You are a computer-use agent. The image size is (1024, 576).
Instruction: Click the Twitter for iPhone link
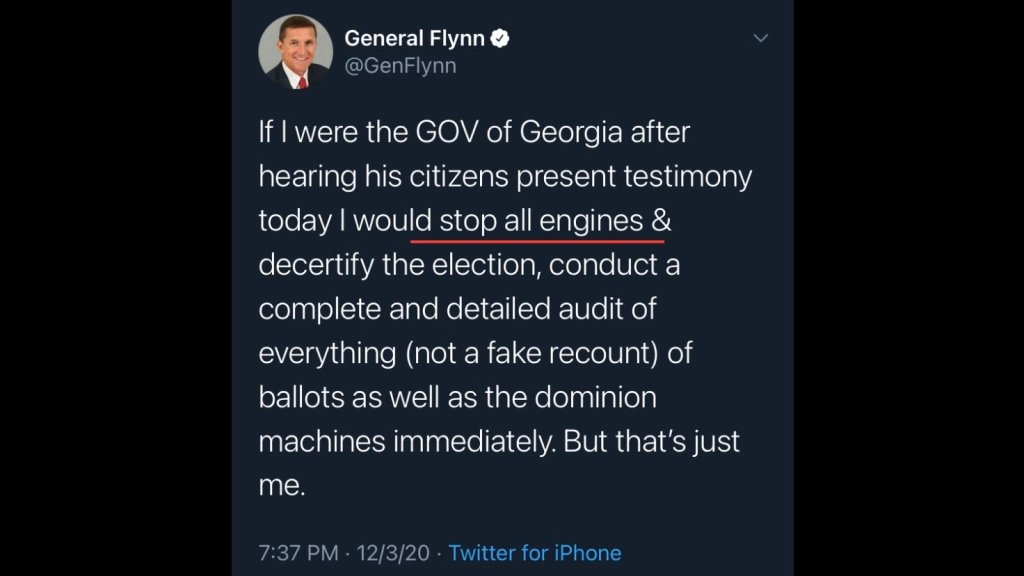coord(535,553)
